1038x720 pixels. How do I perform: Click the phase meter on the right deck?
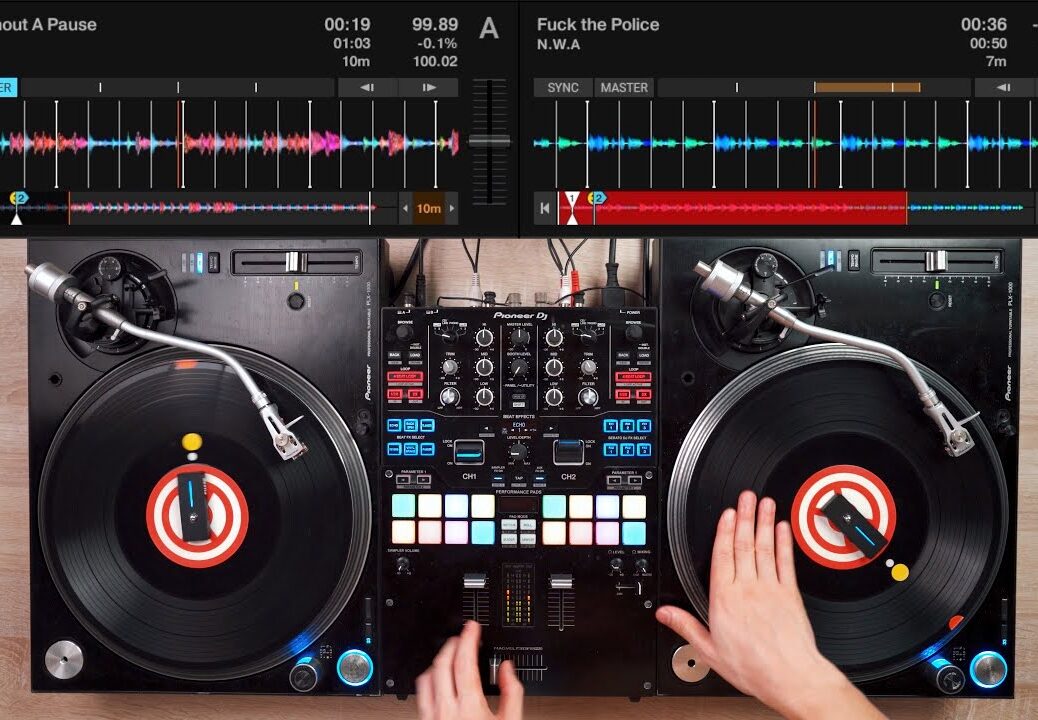click(x=814, y=87)
